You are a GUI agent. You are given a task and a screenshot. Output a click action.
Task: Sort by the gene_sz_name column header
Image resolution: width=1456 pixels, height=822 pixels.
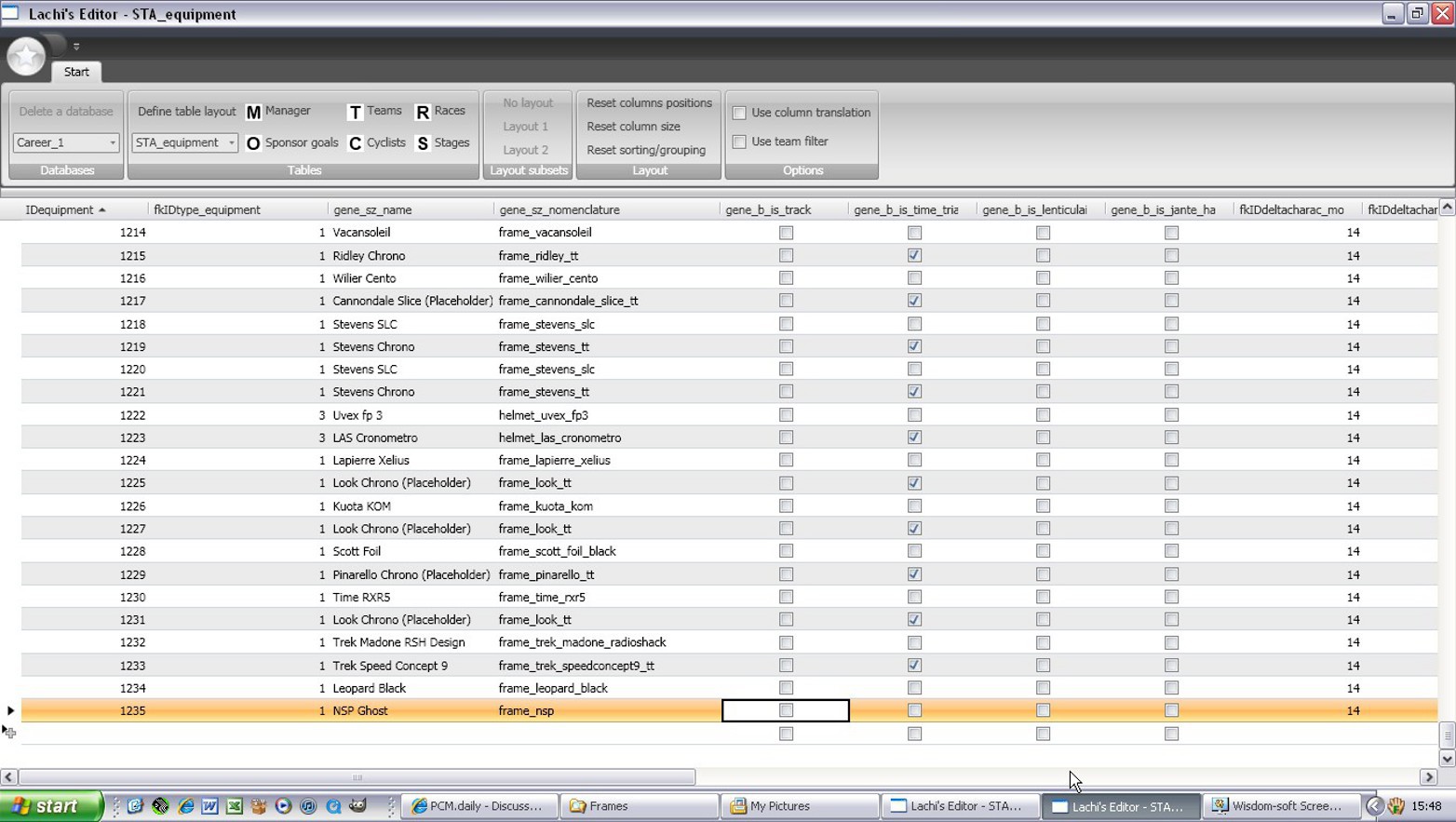tap(372, 209)
